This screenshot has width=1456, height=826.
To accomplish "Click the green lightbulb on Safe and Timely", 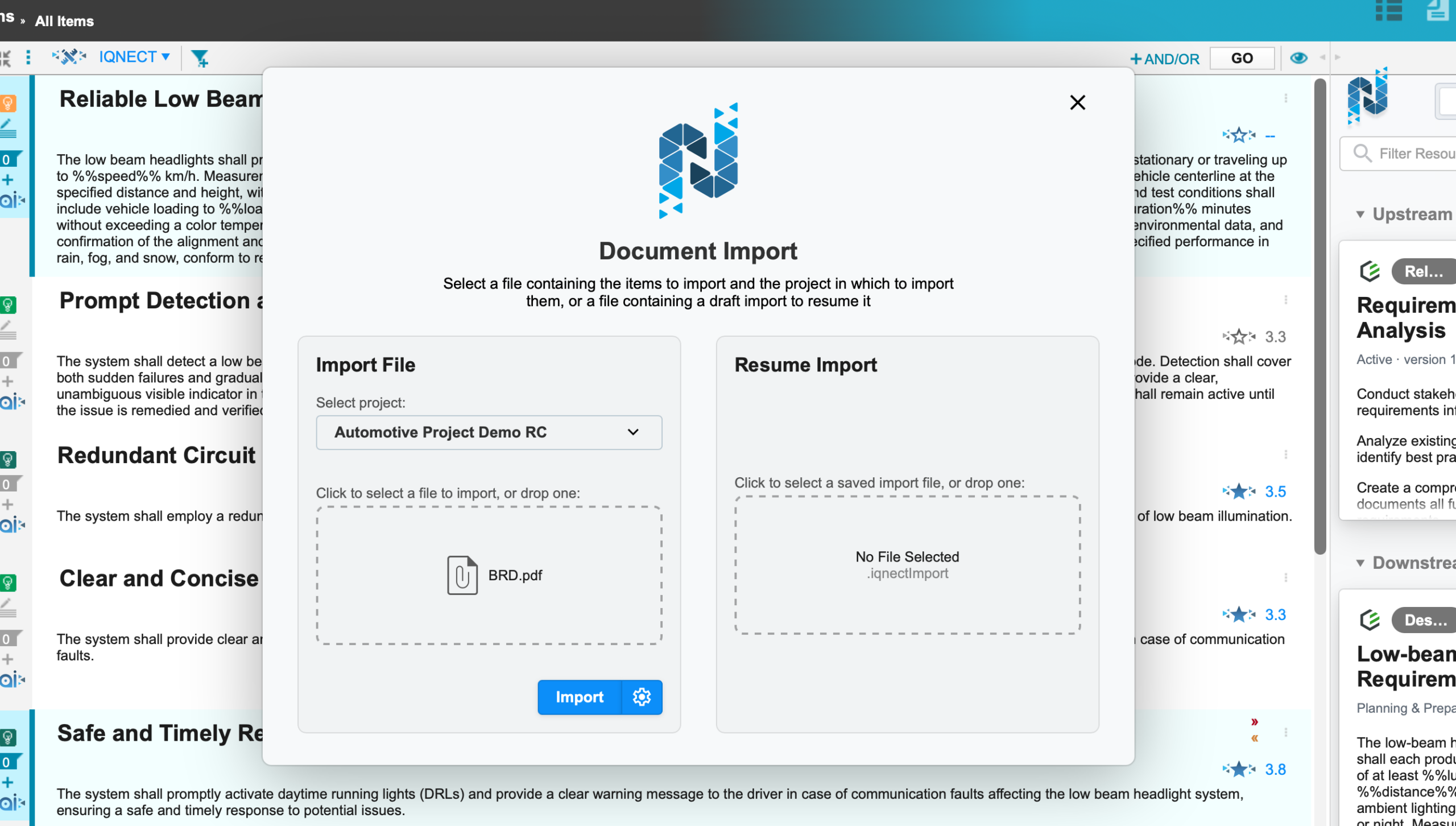I will tap(8, 738).
